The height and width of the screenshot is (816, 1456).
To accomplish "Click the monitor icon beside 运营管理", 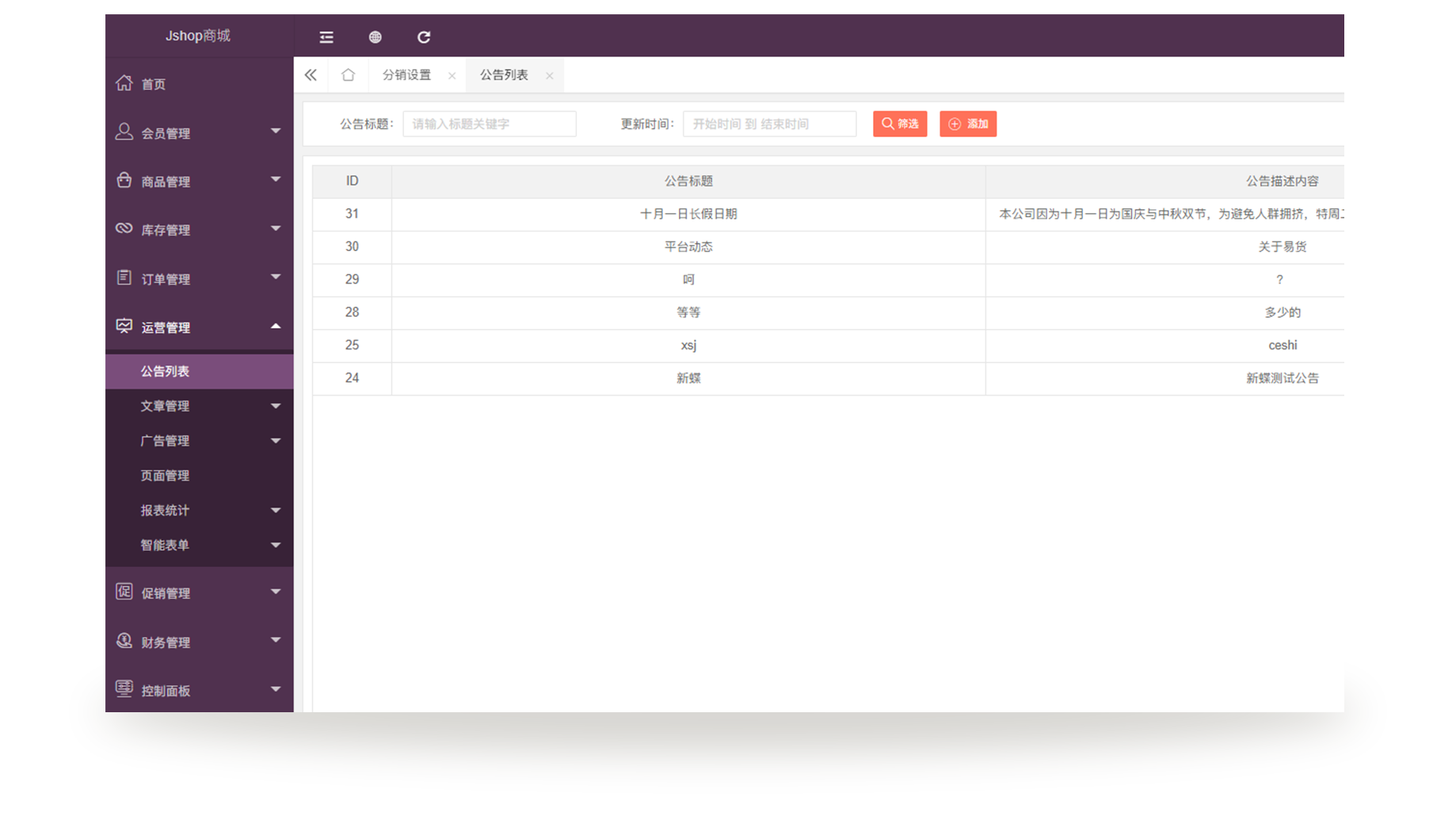I will point(124,326).
